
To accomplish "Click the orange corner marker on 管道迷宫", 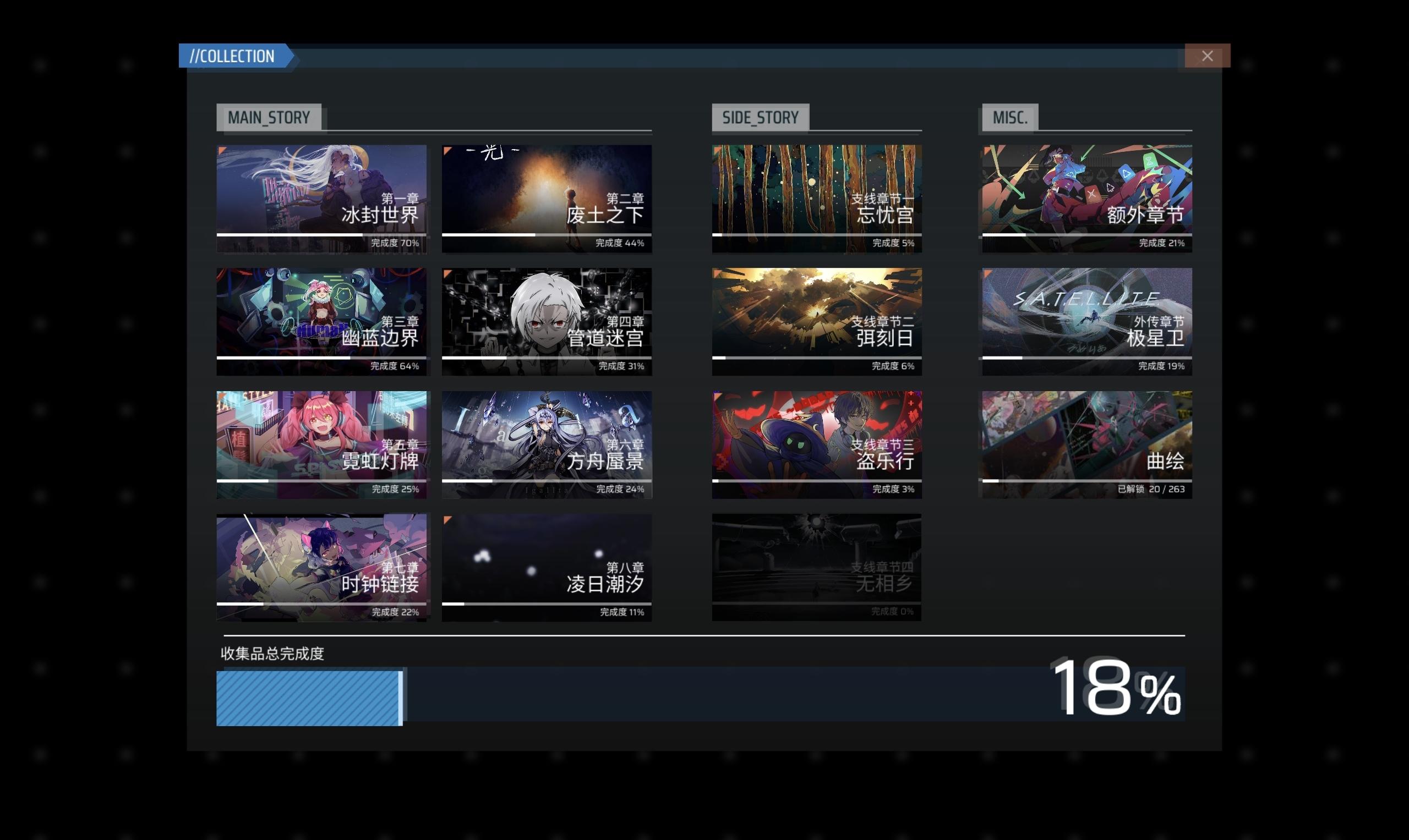I will (x=447, y=273).
